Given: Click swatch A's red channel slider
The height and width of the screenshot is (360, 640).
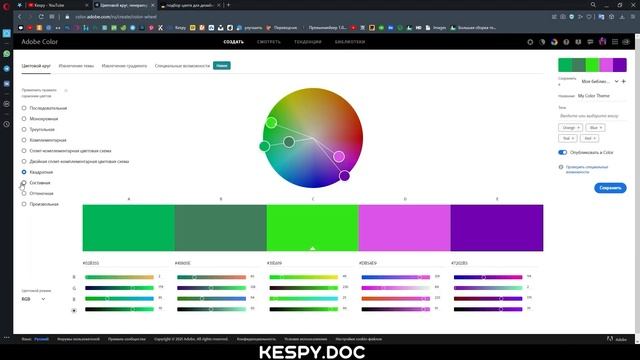Looking at the screenshot, I should 119,277.
